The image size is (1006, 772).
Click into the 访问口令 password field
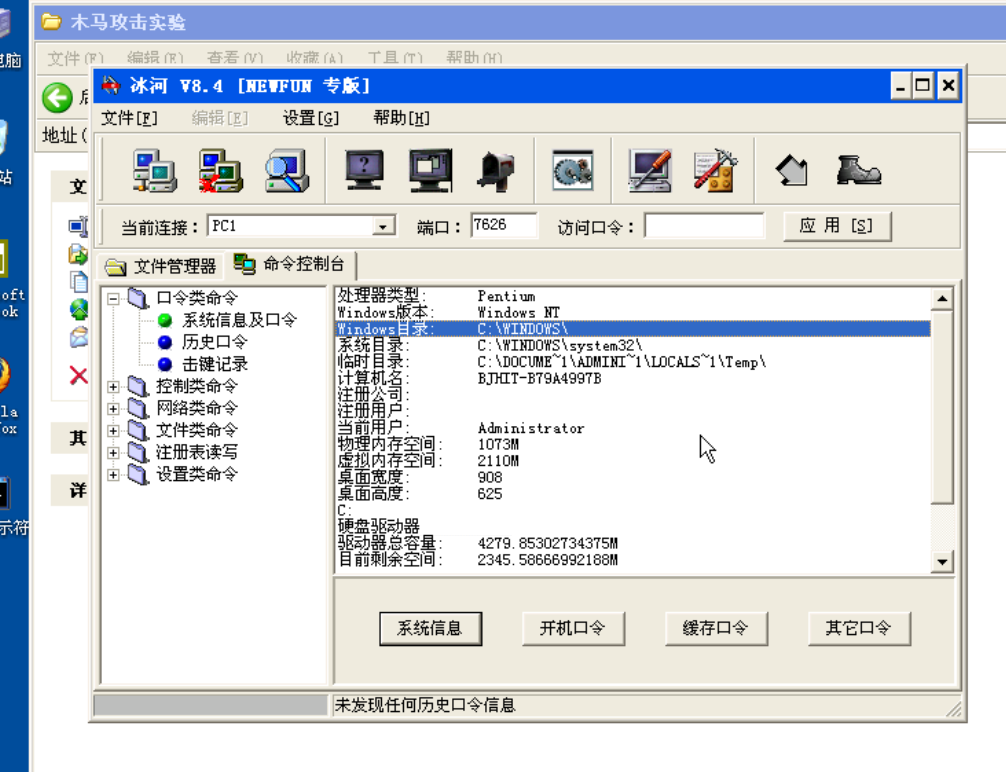(x=704, y=226)
